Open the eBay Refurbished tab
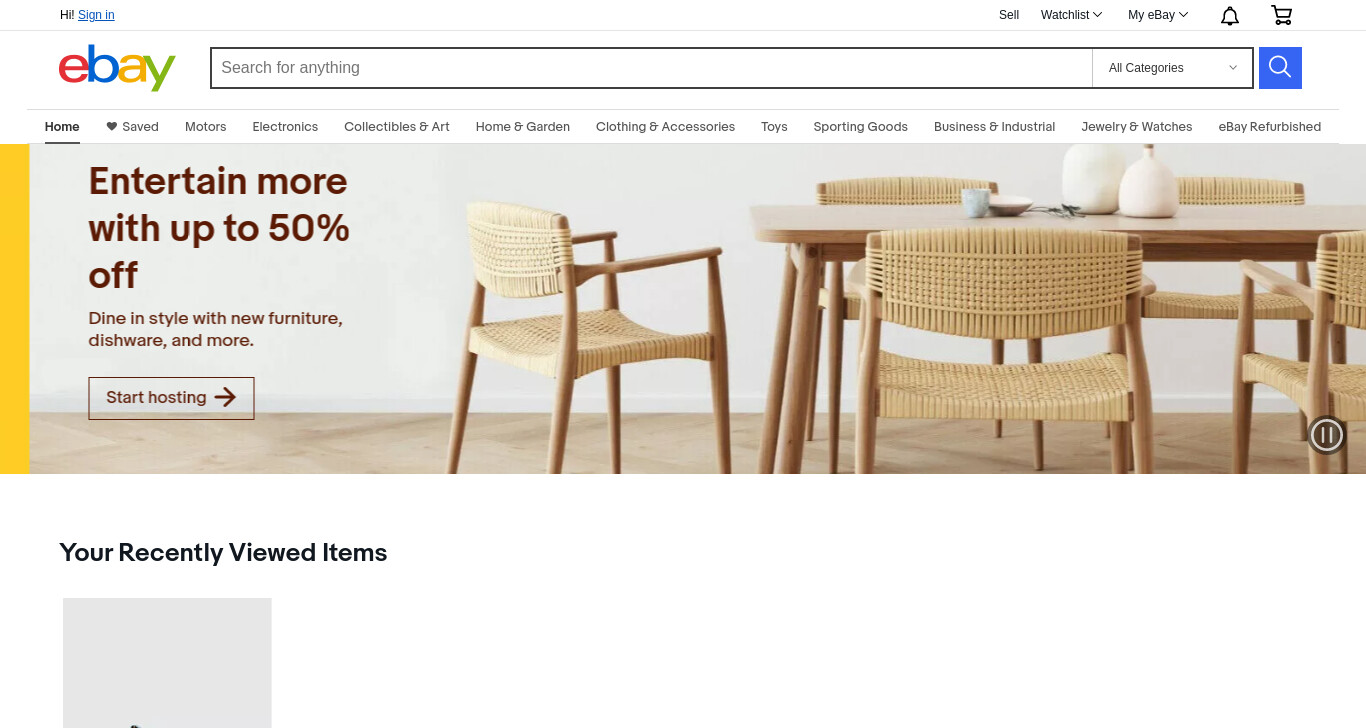The image size is (1366, 728). [1270, 127]
